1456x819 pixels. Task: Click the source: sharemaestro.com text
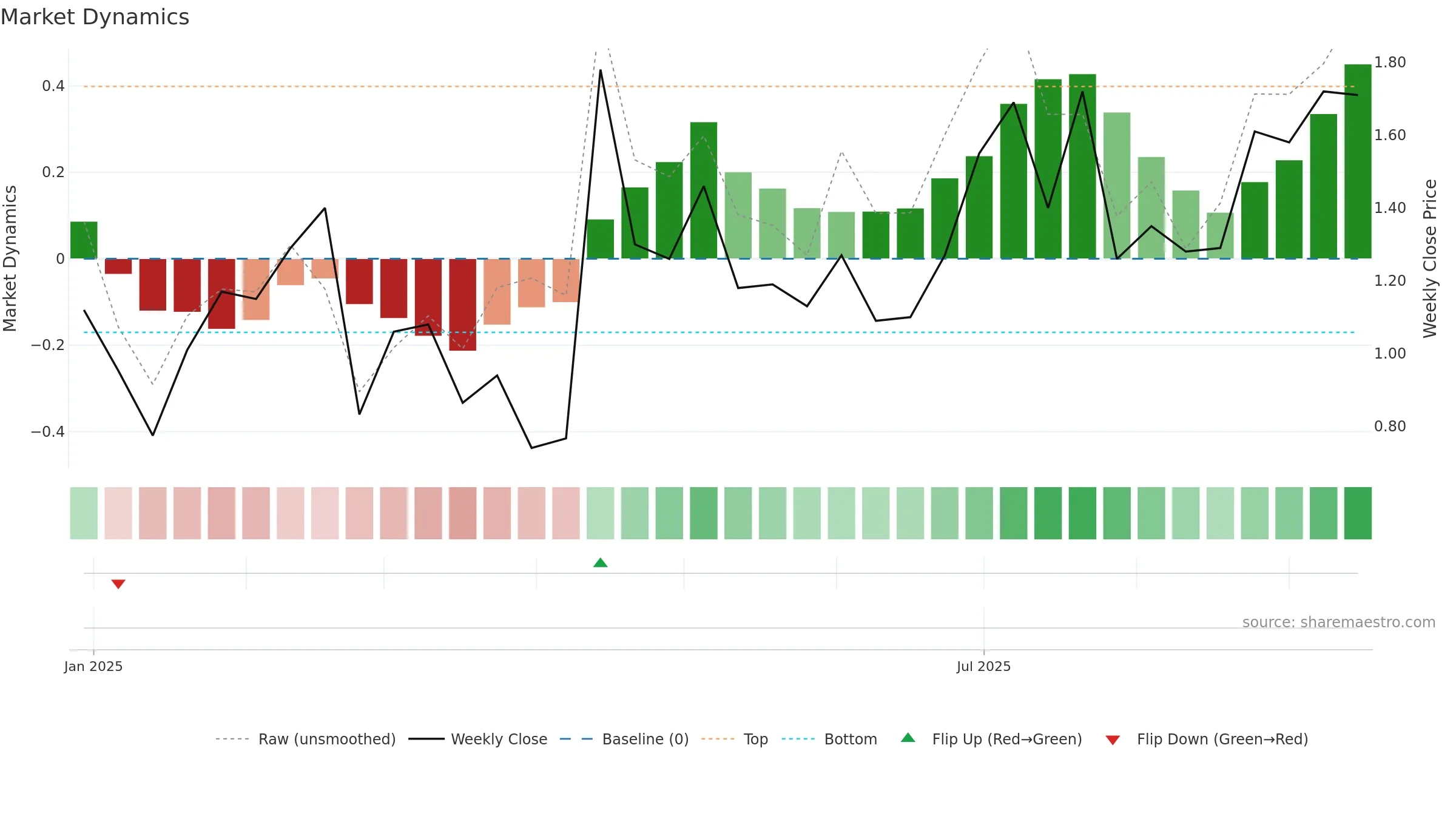point(1339,622)
